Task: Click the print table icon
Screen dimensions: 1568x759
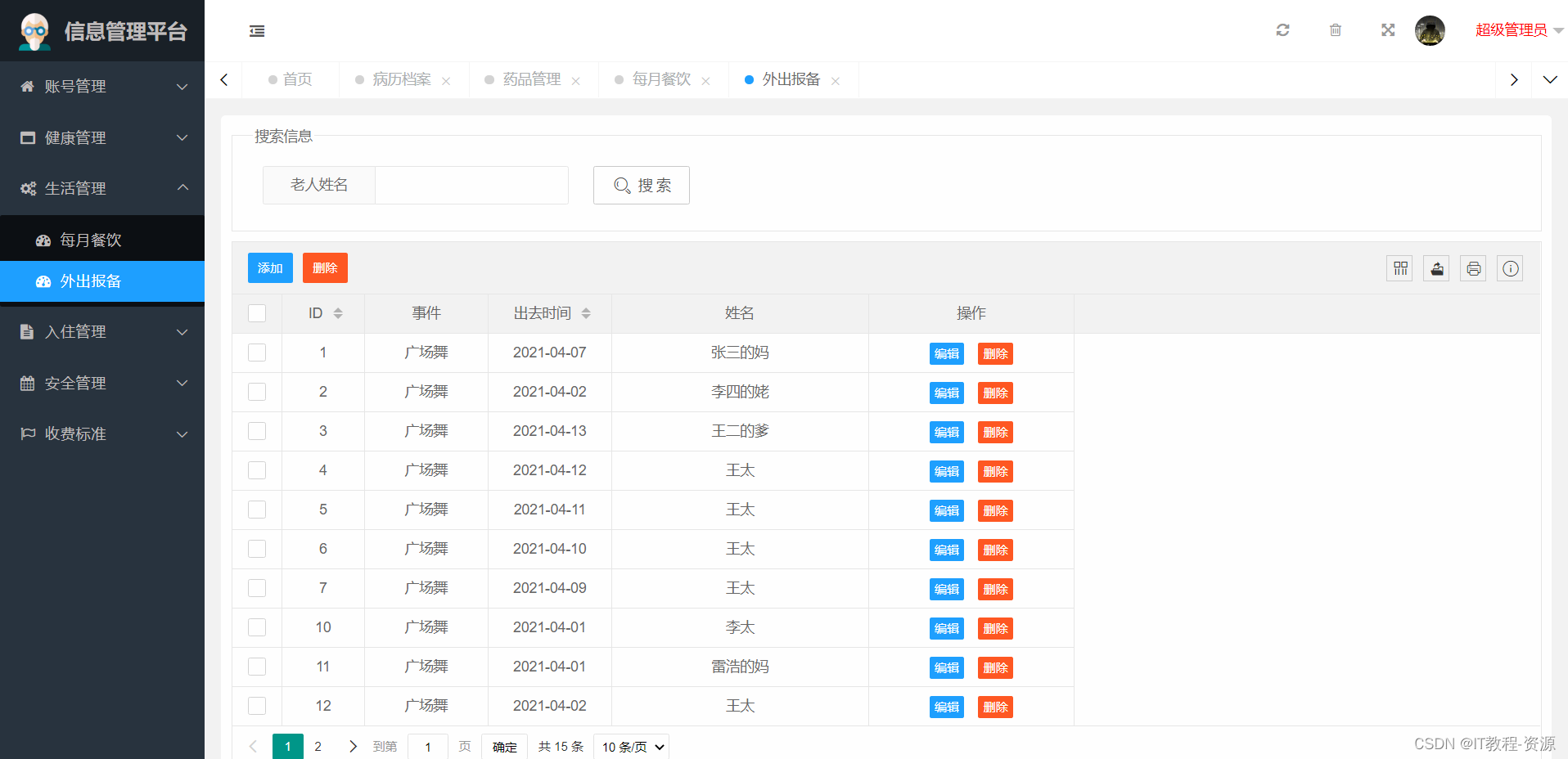Action: (1473, 268)
